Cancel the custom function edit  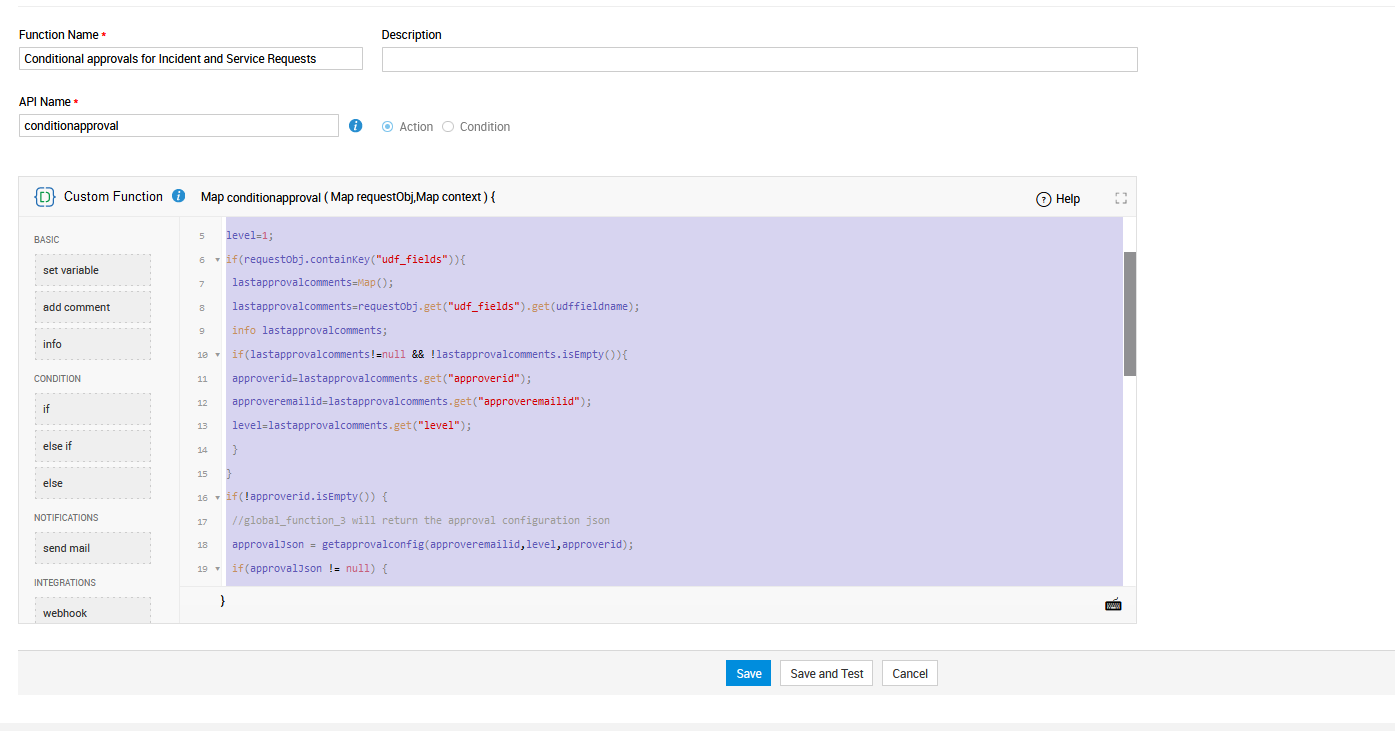pos(910,674)
